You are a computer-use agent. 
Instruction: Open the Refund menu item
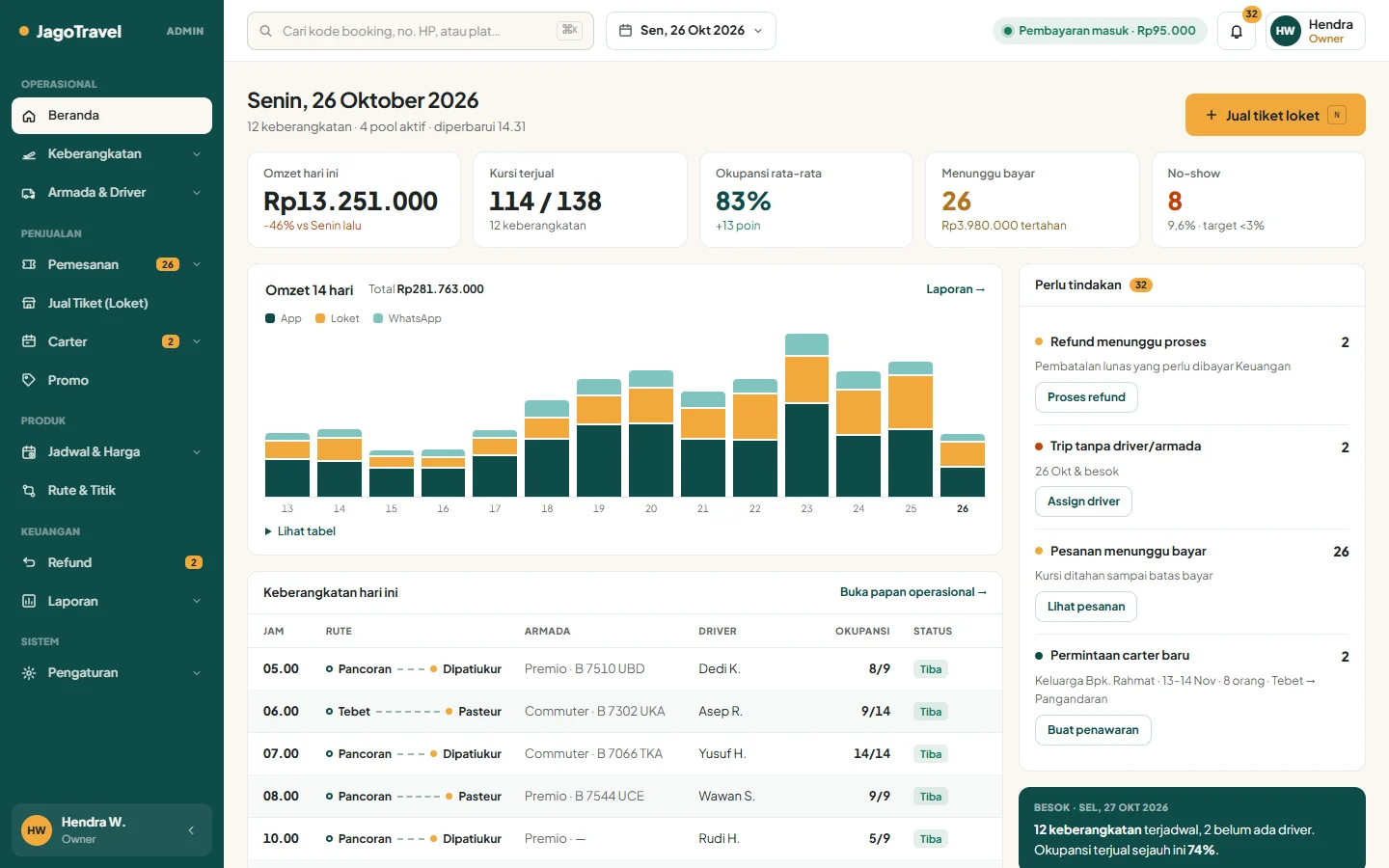[112, 562]
